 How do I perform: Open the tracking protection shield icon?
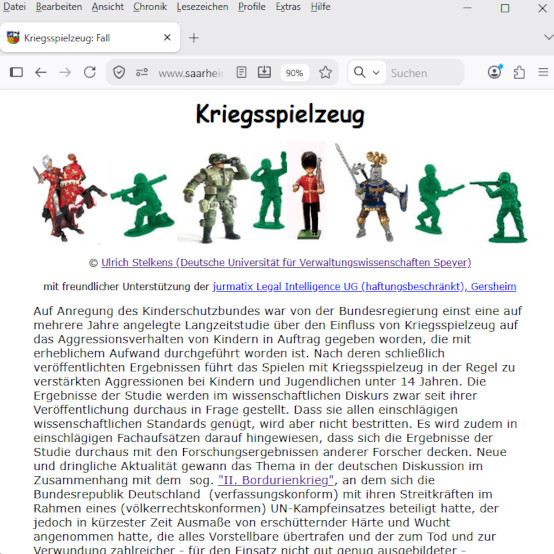(119, 72)
